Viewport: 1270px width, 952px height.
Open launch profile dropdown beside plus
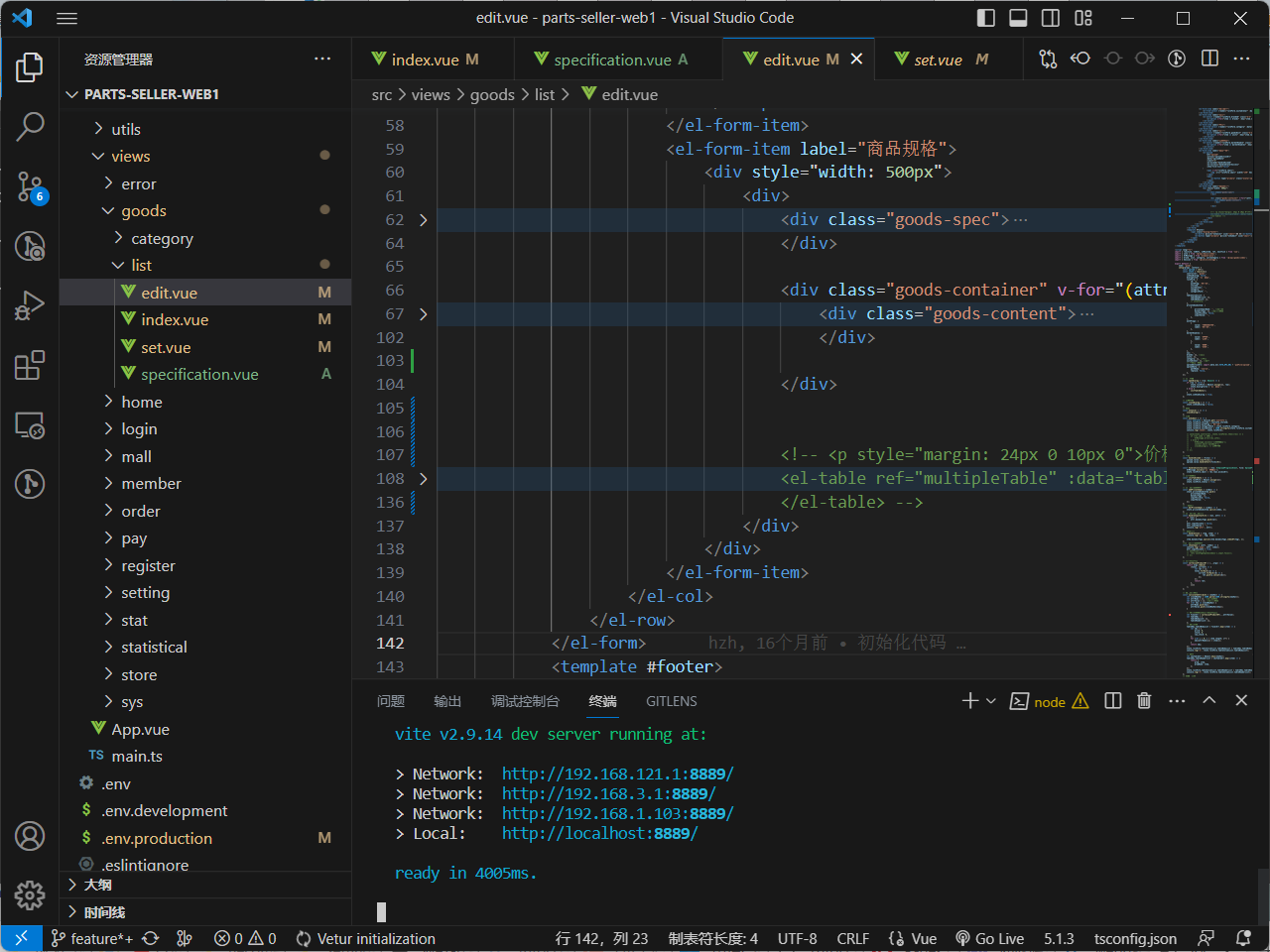990,701
